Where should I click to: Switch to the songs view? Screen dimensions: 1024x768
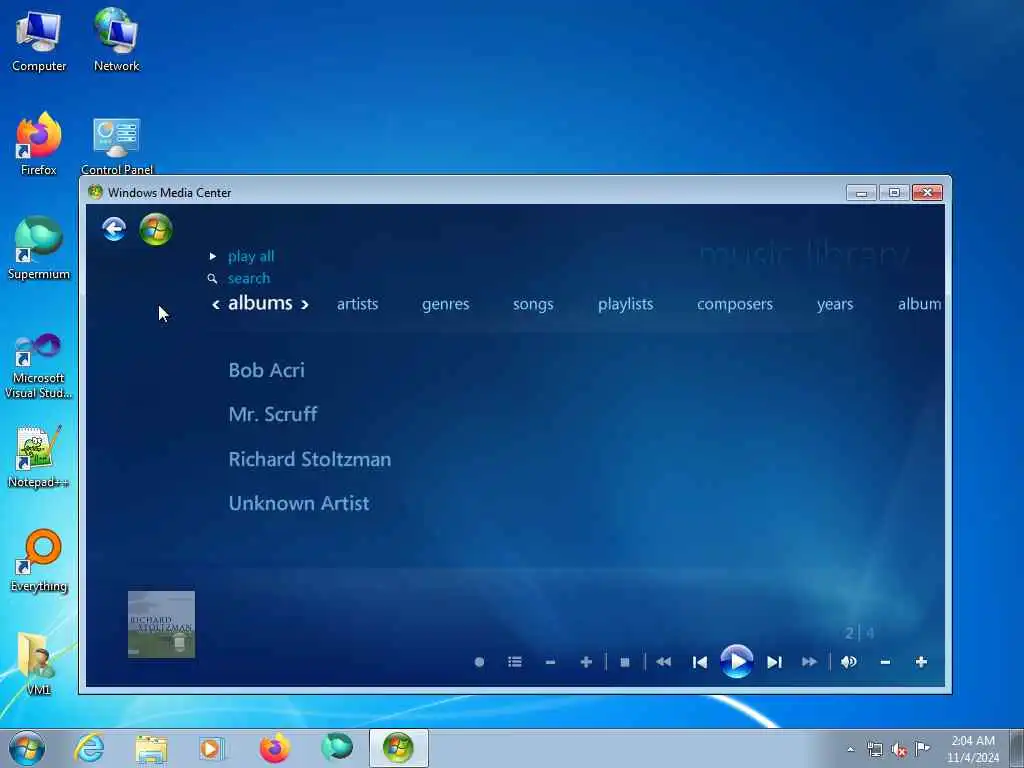(533, 304)
